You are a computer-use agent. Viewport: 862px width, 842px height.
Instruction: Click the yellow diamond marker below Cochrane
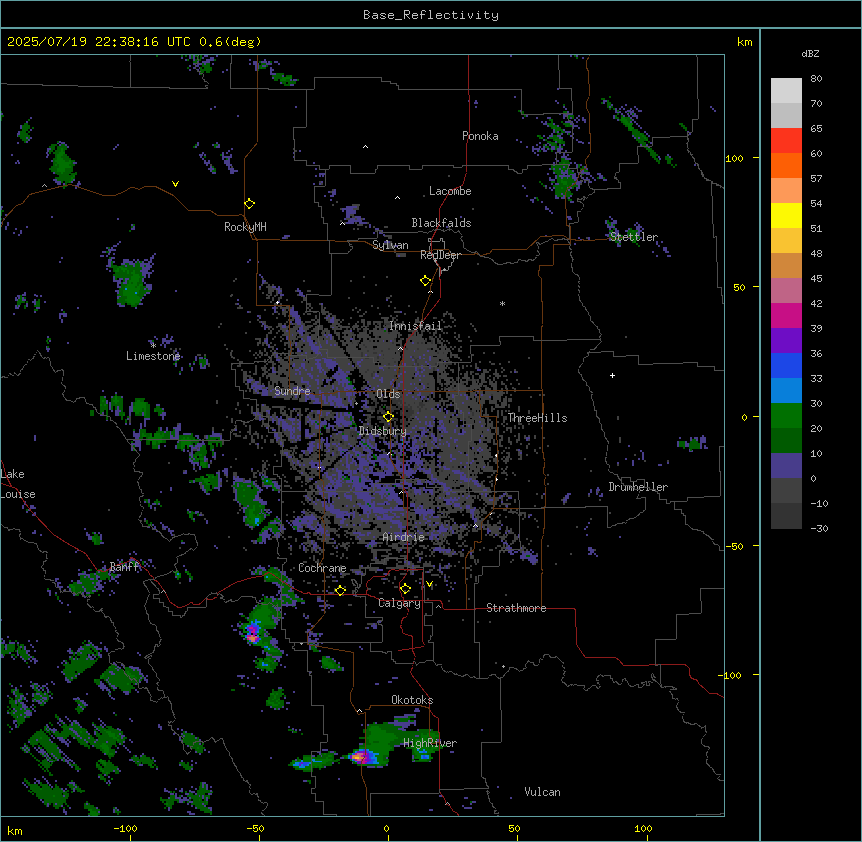click(340, 590)
